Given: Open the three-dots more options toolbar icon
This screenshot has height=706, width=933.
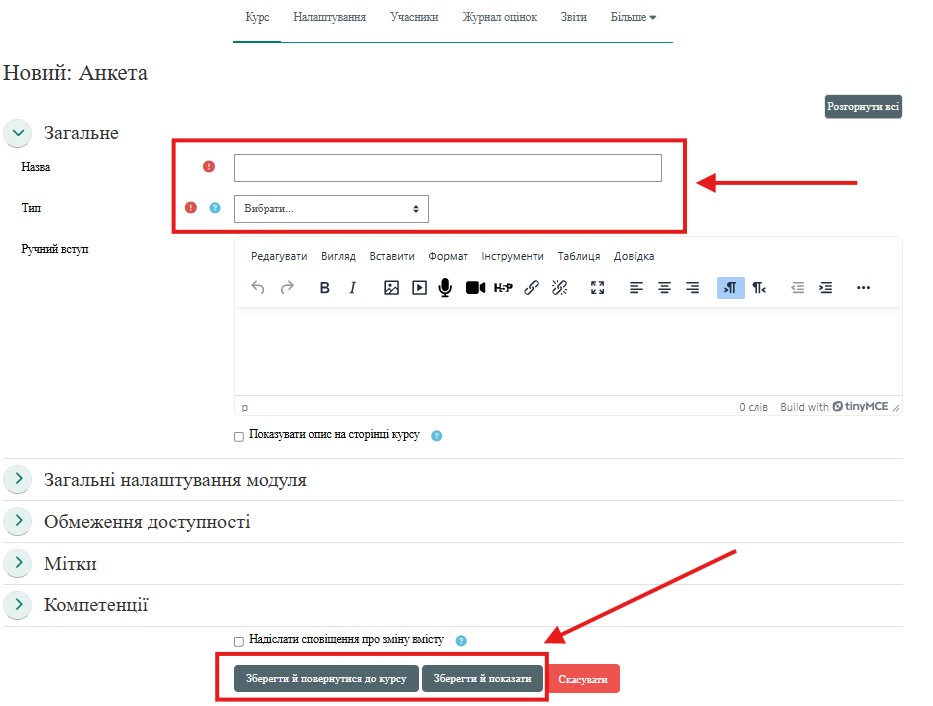Looking at the screenshot, I should pos(864,288).
